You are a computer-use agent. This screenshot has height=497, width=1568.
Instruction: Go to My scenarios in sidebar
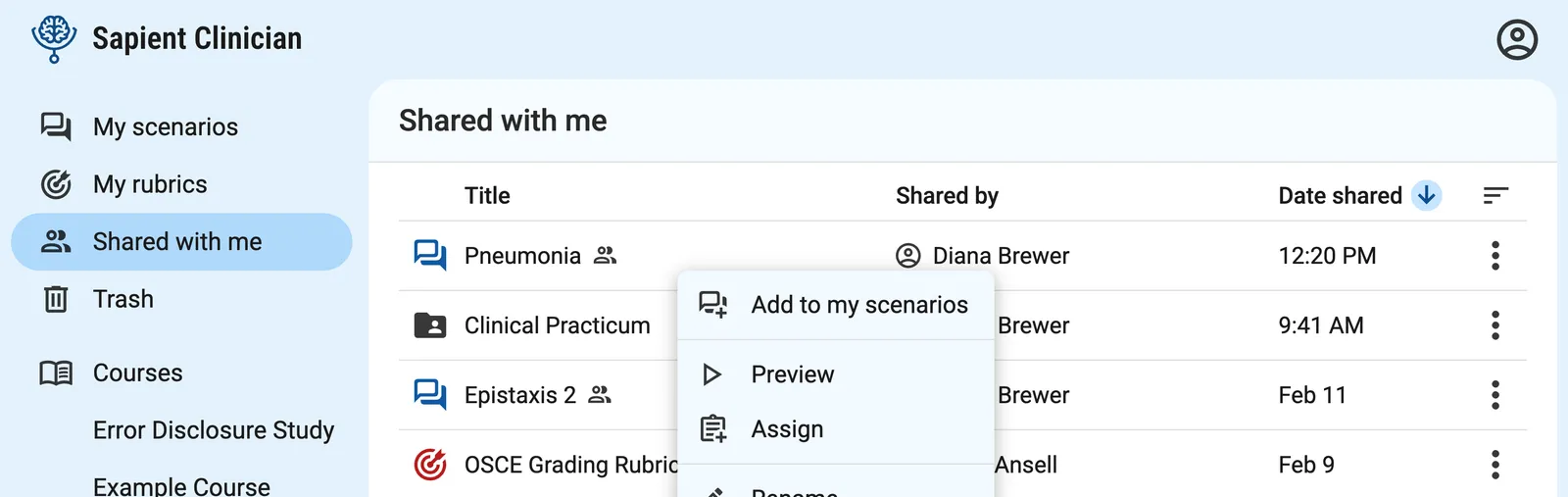click(x=165, y=126)
